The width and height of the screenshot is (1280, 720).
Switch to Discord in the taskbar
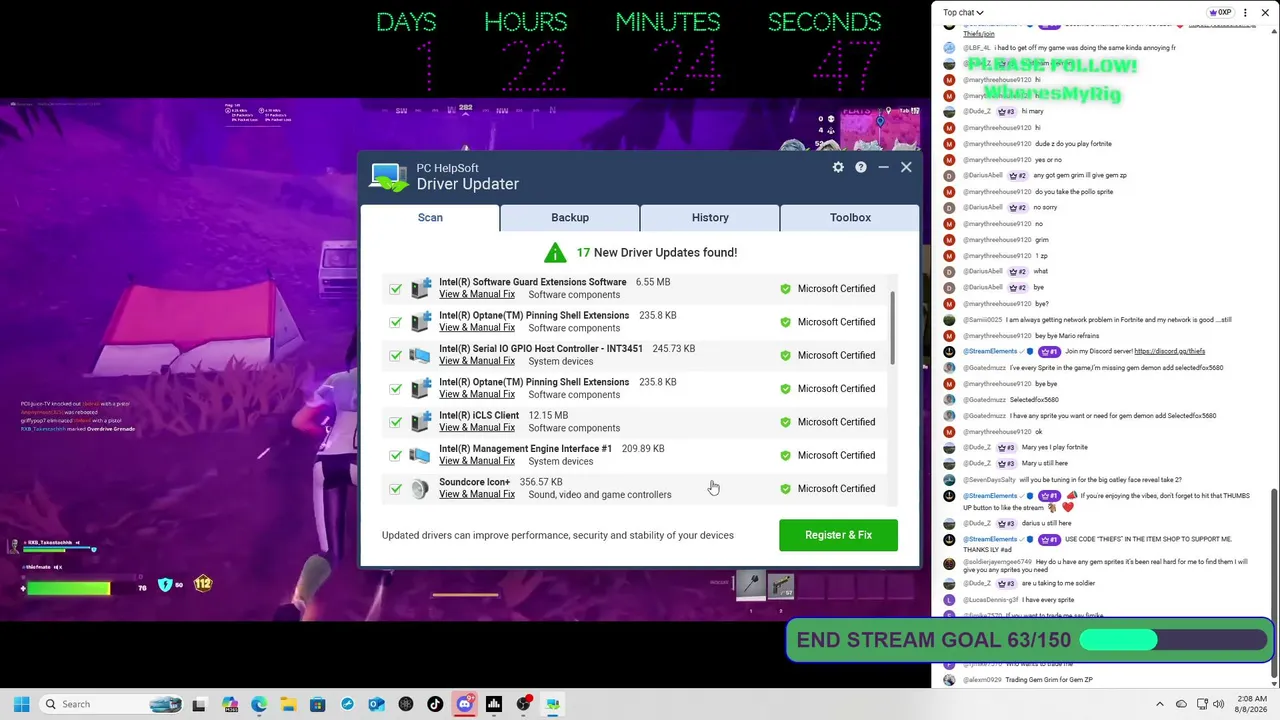point(464,704)
